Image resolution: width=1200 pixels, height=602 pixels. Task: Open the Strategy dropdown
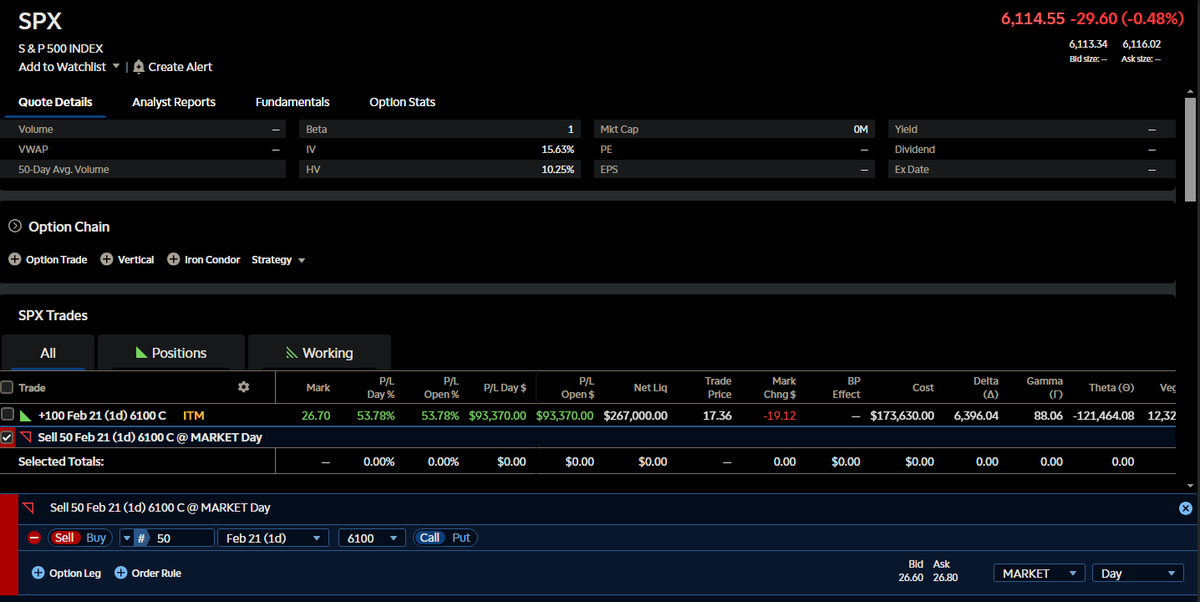tap(278, 260)
